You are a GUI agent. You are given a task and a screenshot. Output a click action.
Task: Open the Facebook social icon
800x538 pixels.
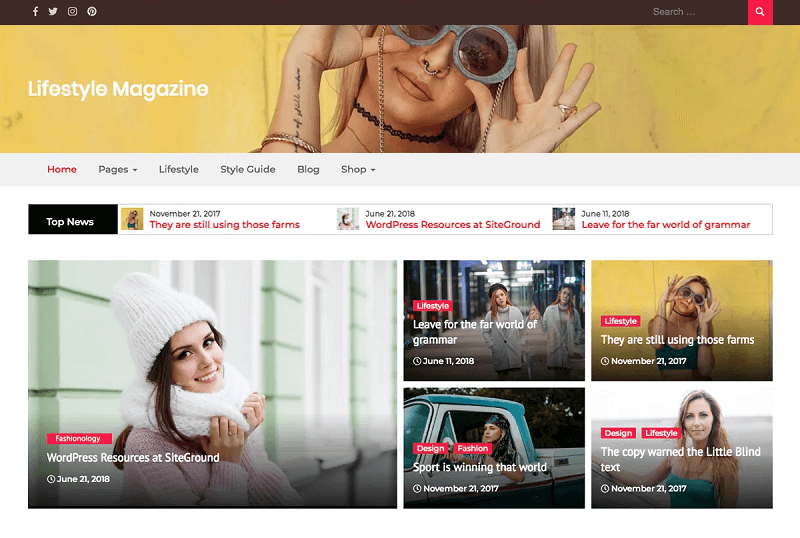(35, 11)
